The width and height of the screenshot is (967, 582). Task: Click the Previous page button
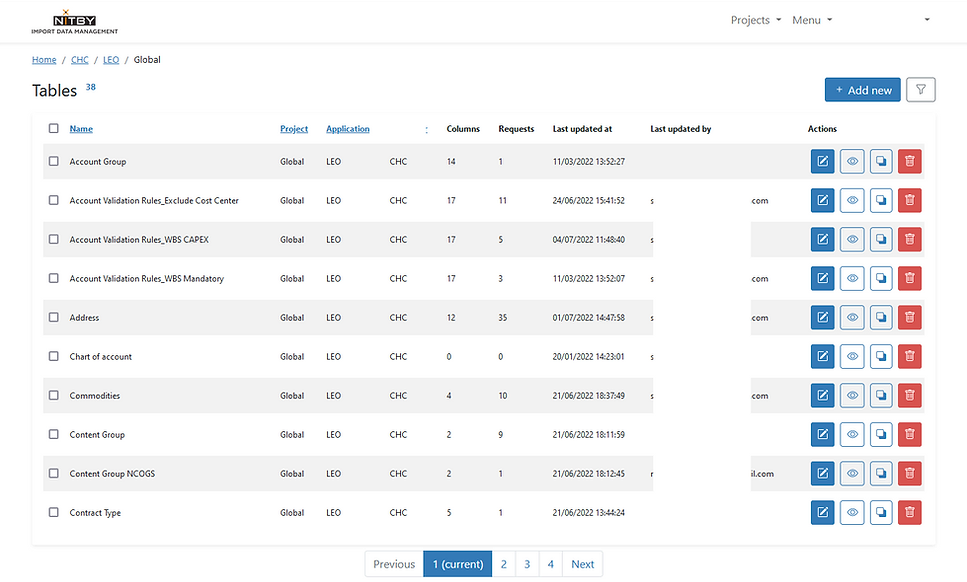pyautogui.click(x=394, y=564)
